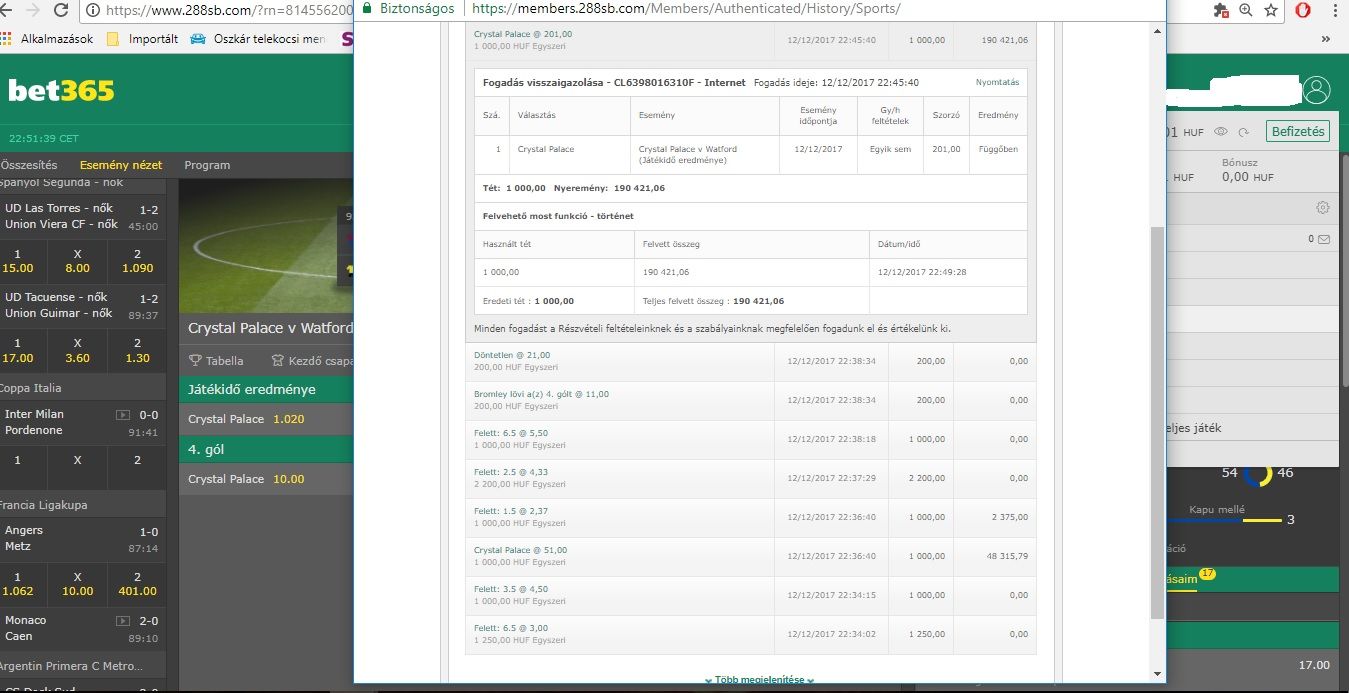Expand the Felett: 1.5 @ 2,37 bet row
The height and width of the screenshot is (693, 1349).
(752, 517)
